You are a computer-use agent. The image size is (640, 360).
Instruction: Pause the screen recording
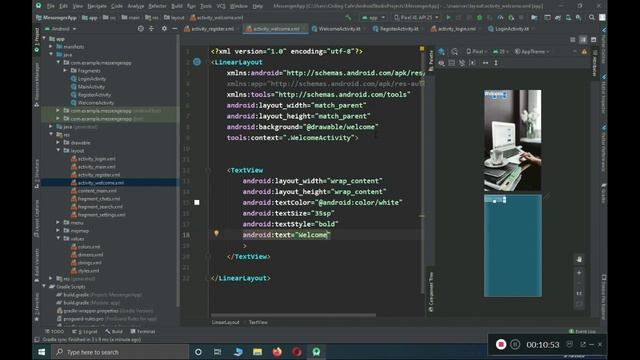click(x=515, y=344)
